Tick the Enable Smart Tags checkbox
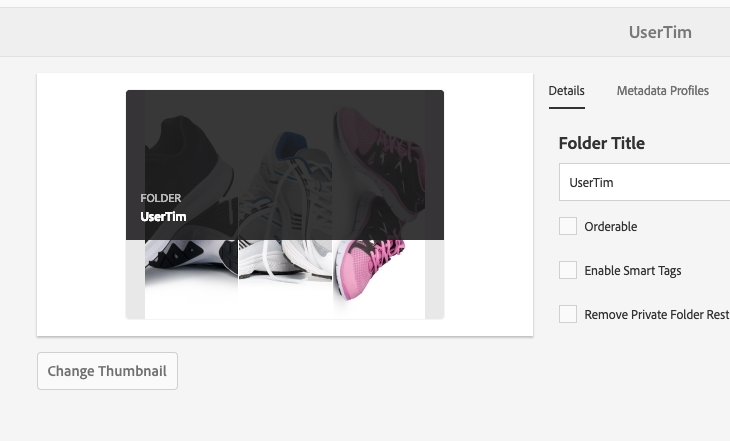This screenshot has width=730, height=441. pyautogui.click(x=568, y=271)
